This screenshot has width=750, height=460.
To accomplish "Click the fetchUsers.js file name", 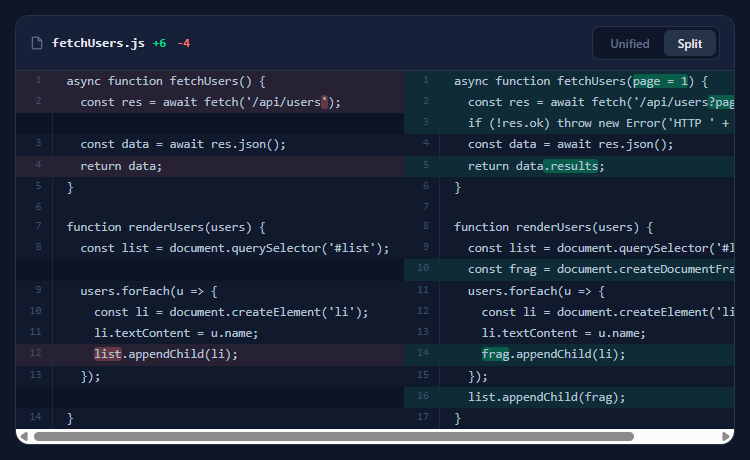I will tap(98, 43).
